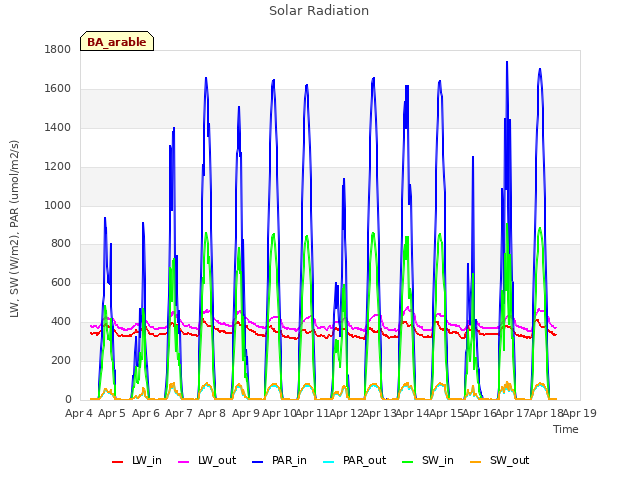
Task: Click the blue PAR_in legend swatch
Action: pos(258,462)
